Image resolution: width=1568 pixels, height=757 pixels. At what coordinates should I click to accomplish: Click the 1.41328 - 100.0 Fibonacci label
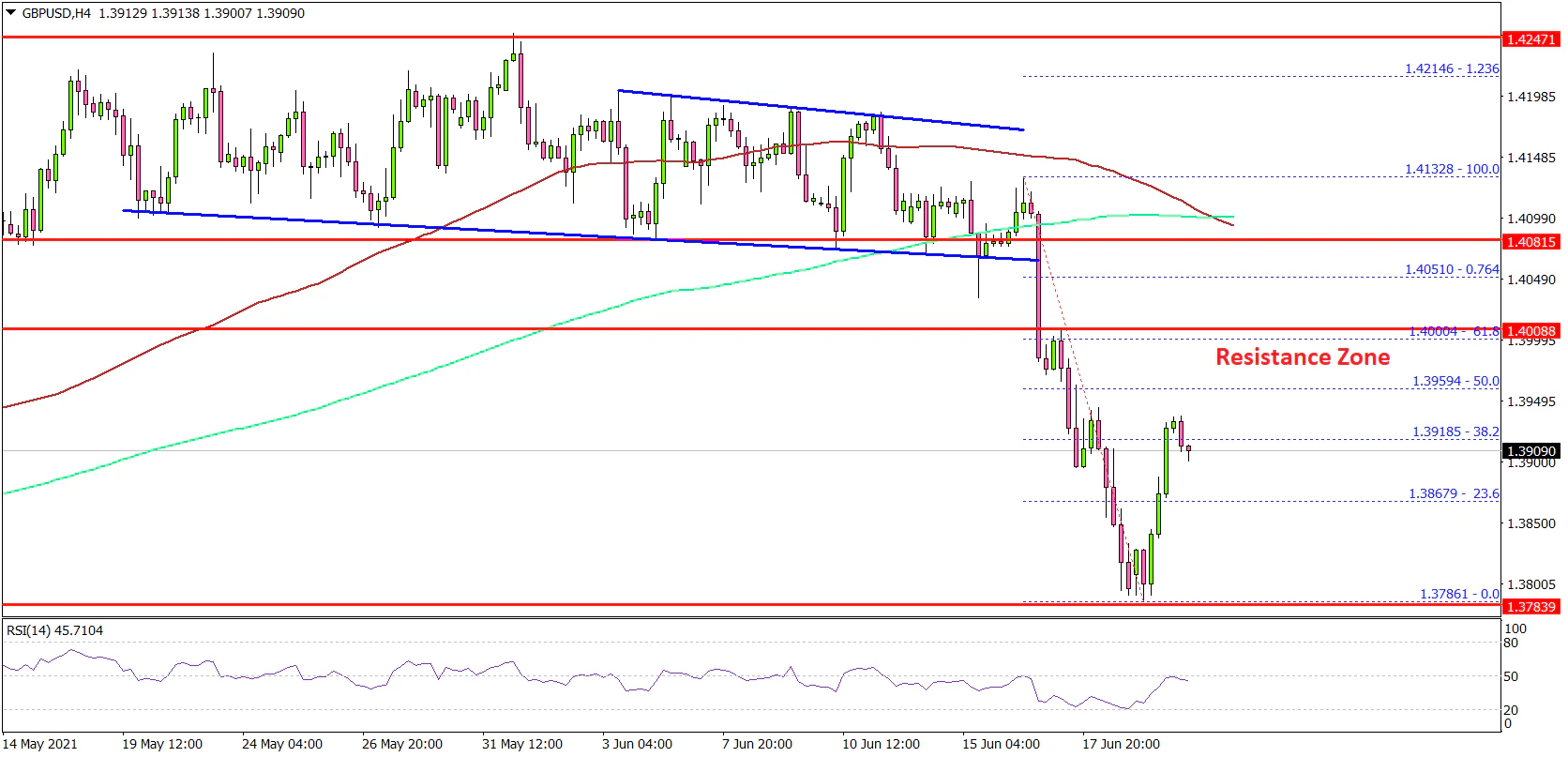tap(1451, 170)
